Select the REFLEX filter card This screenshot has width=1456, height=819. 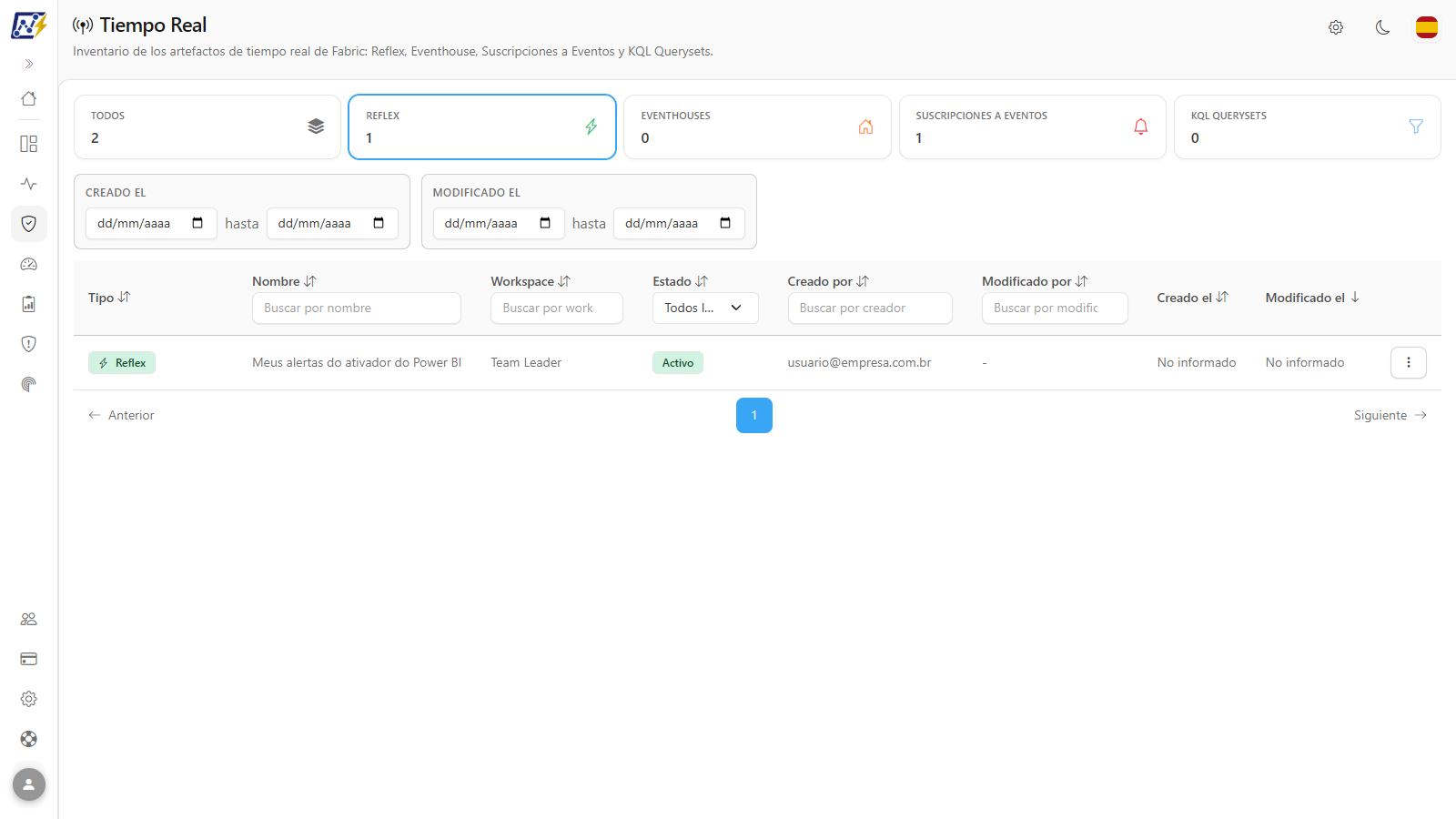pos(482,127)
